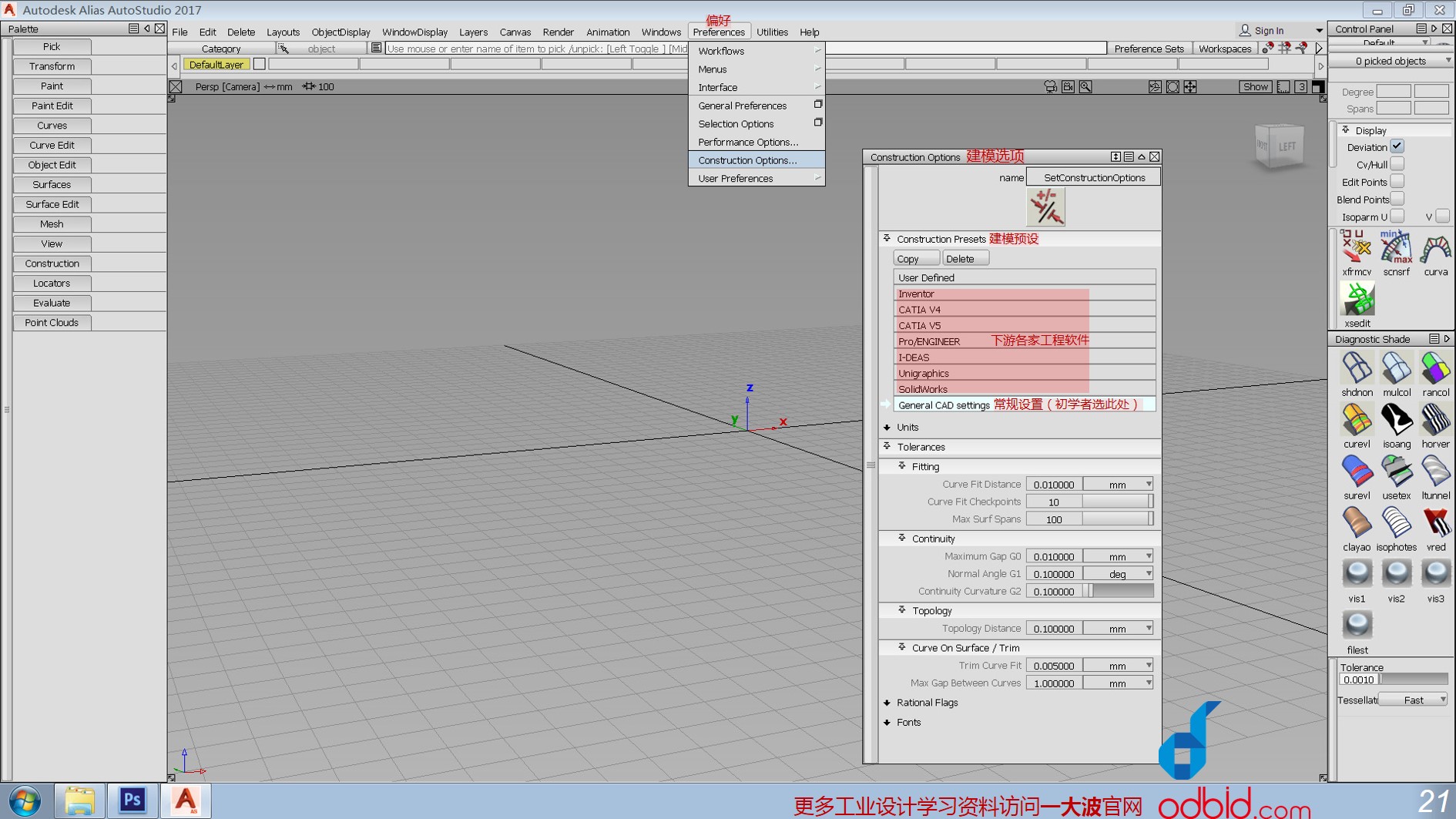The width and height of the screenshot is (1456, 819).
Task: Open Curve Fit Distance unit dropdown
Action: click(x=1118, y=484)
